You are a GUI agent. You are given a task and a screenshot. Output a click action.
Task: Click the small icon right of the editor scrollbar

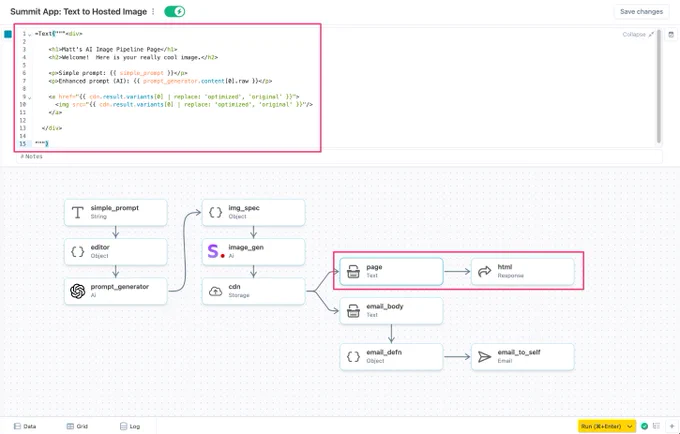(671, 35)
